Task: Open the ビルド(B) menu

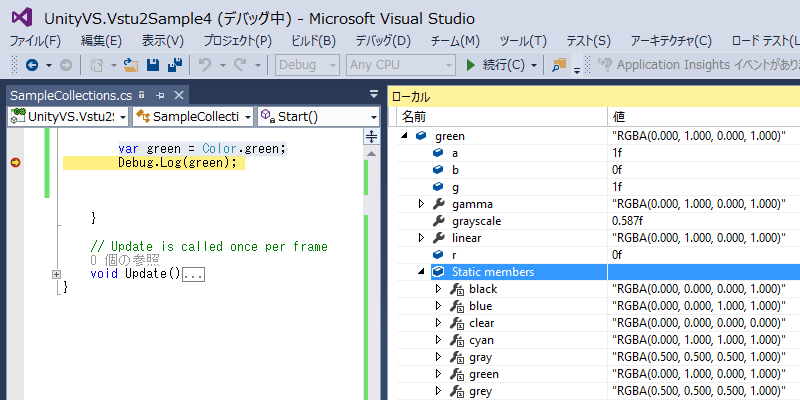Action: coord(313,41)
